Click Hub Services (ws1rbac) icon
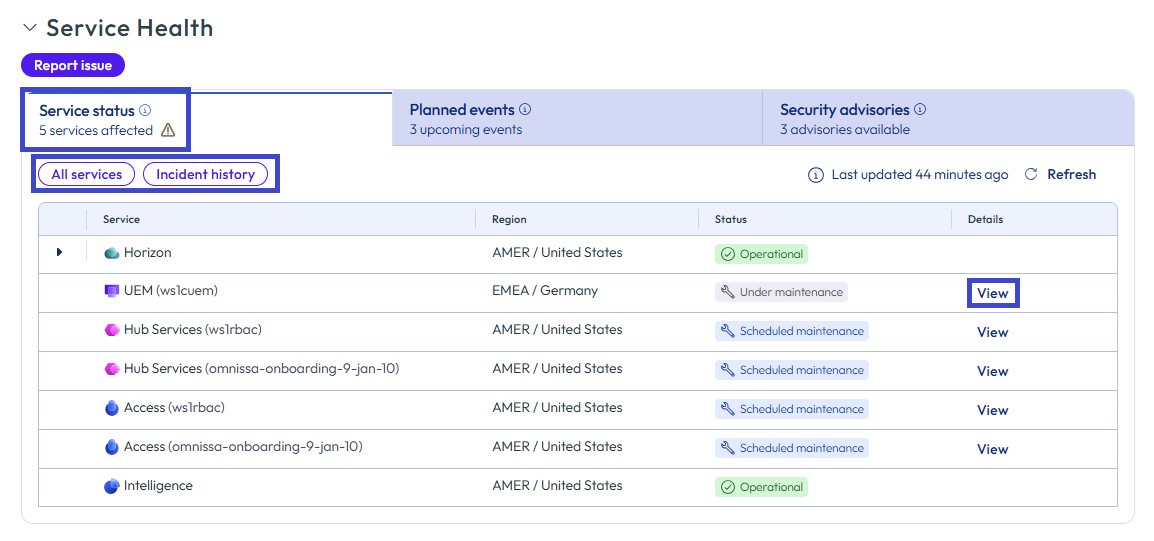The image size is (1154, 541). [112, 330]
